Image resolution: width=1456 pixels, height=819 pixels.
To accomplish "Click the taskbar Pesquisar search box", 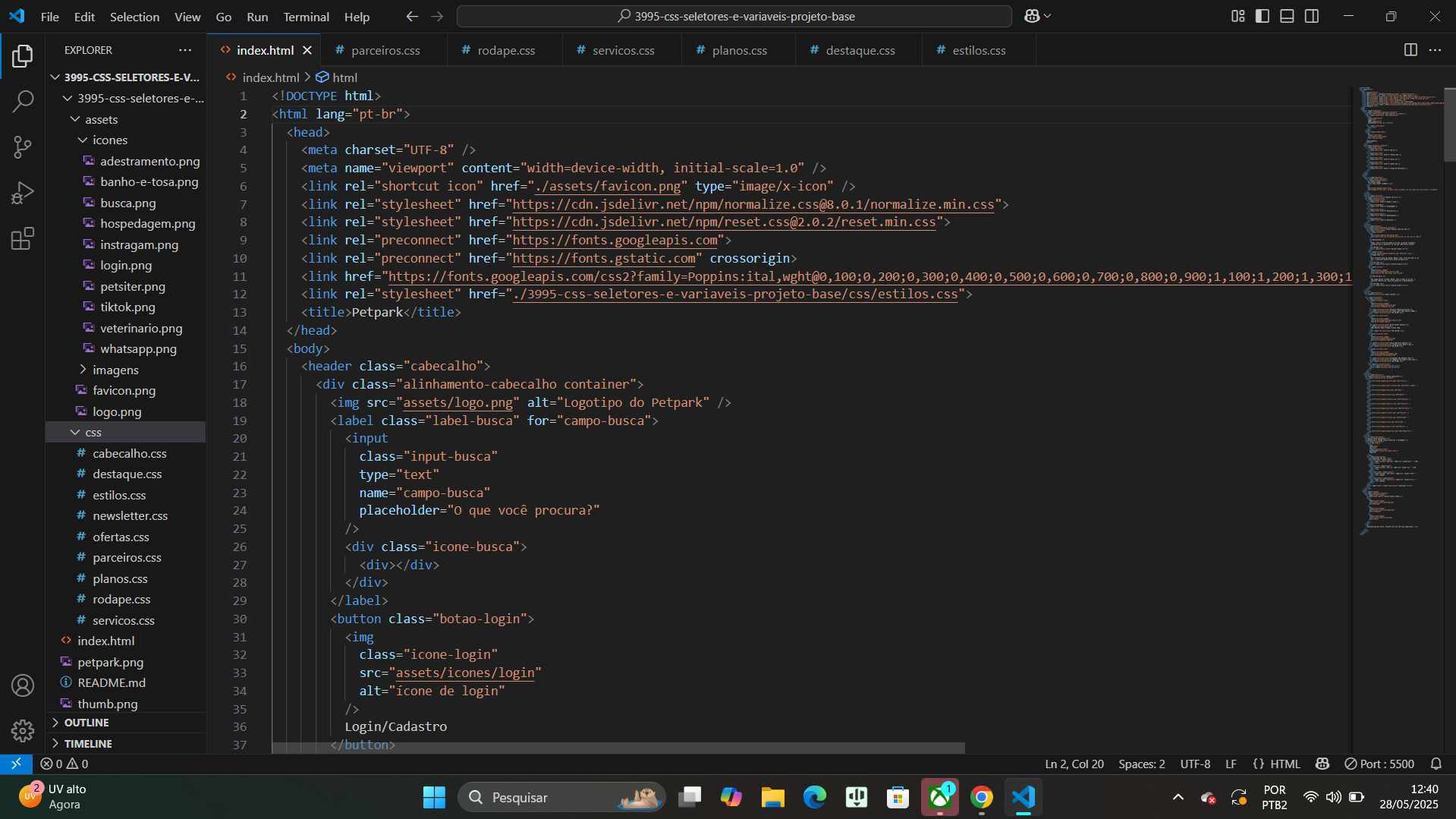I will tap(562, 797).
